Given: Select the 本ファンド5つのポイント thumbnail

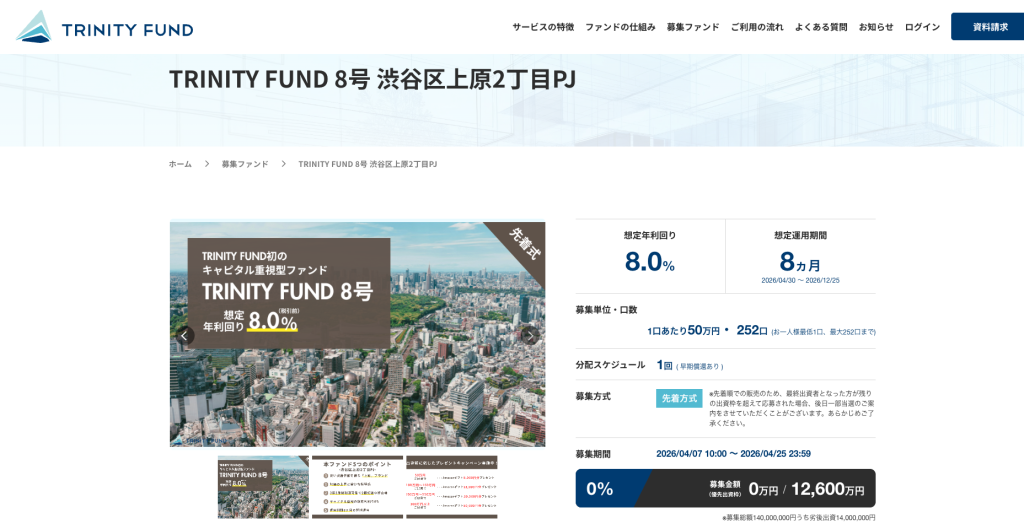Looking at the screenshot, I should point(357,487).
